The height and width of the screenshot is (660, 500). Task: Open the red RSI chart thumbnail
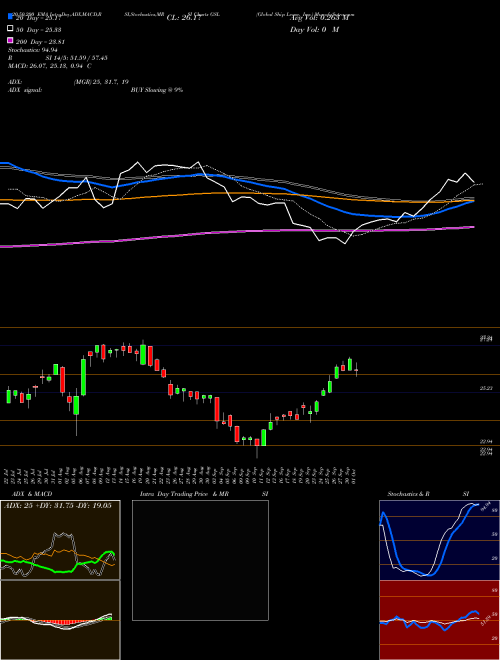click(x=439, y=620)
